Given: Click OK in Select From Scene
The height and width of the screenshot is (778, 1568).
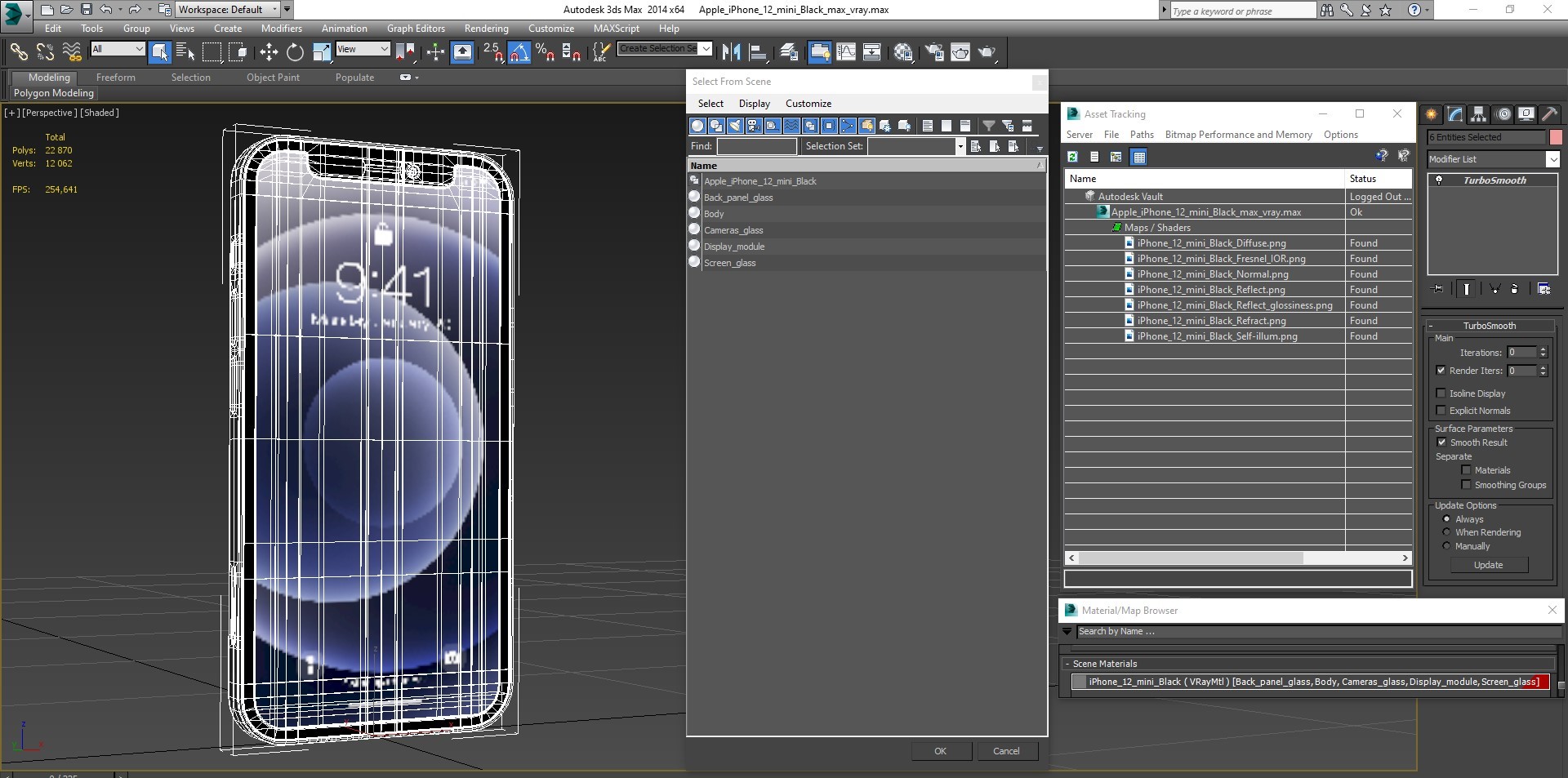Looking at the screenshot, I should [x=941, y=751].
